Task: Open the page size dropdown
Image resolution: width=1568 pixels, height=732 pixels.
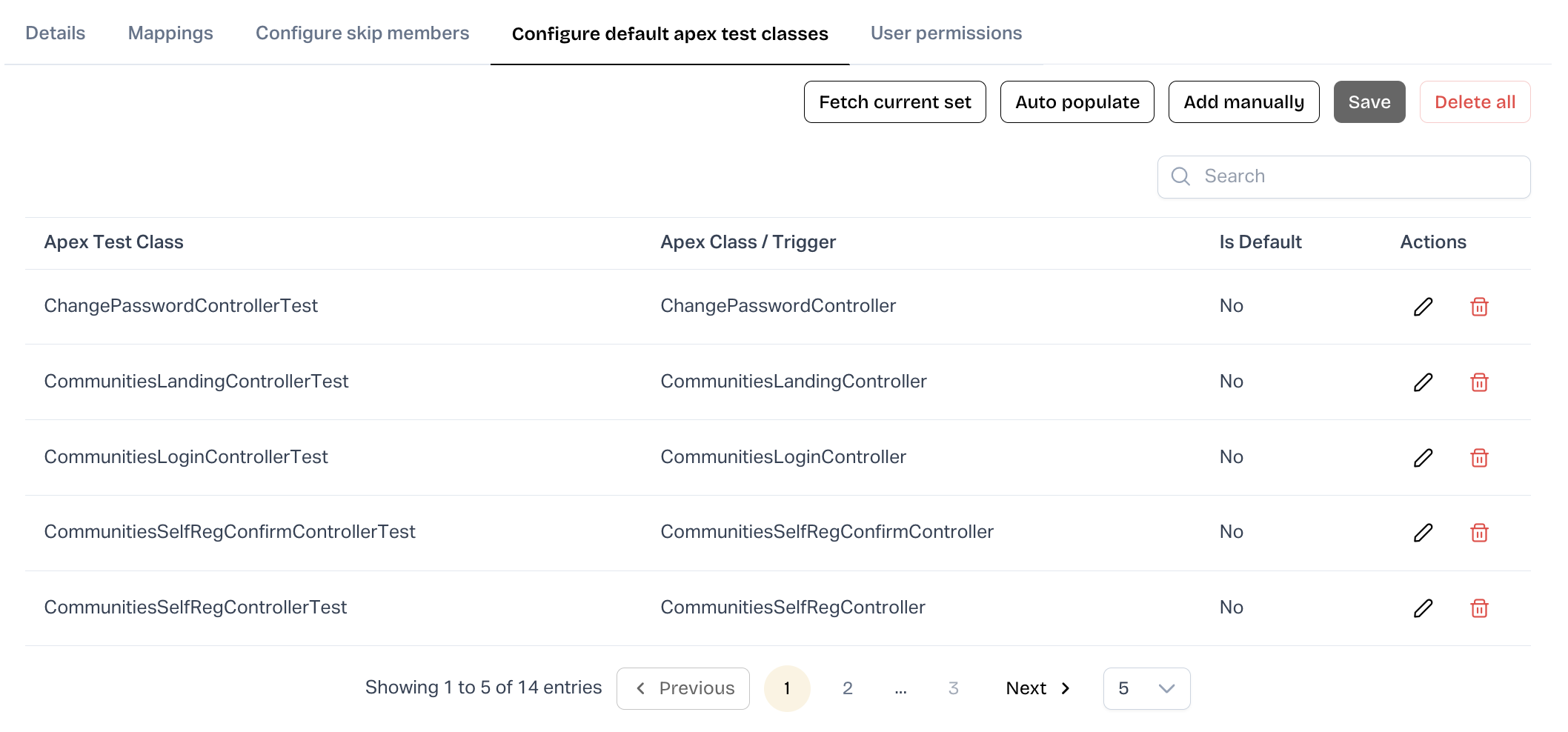Action: 1146,688
